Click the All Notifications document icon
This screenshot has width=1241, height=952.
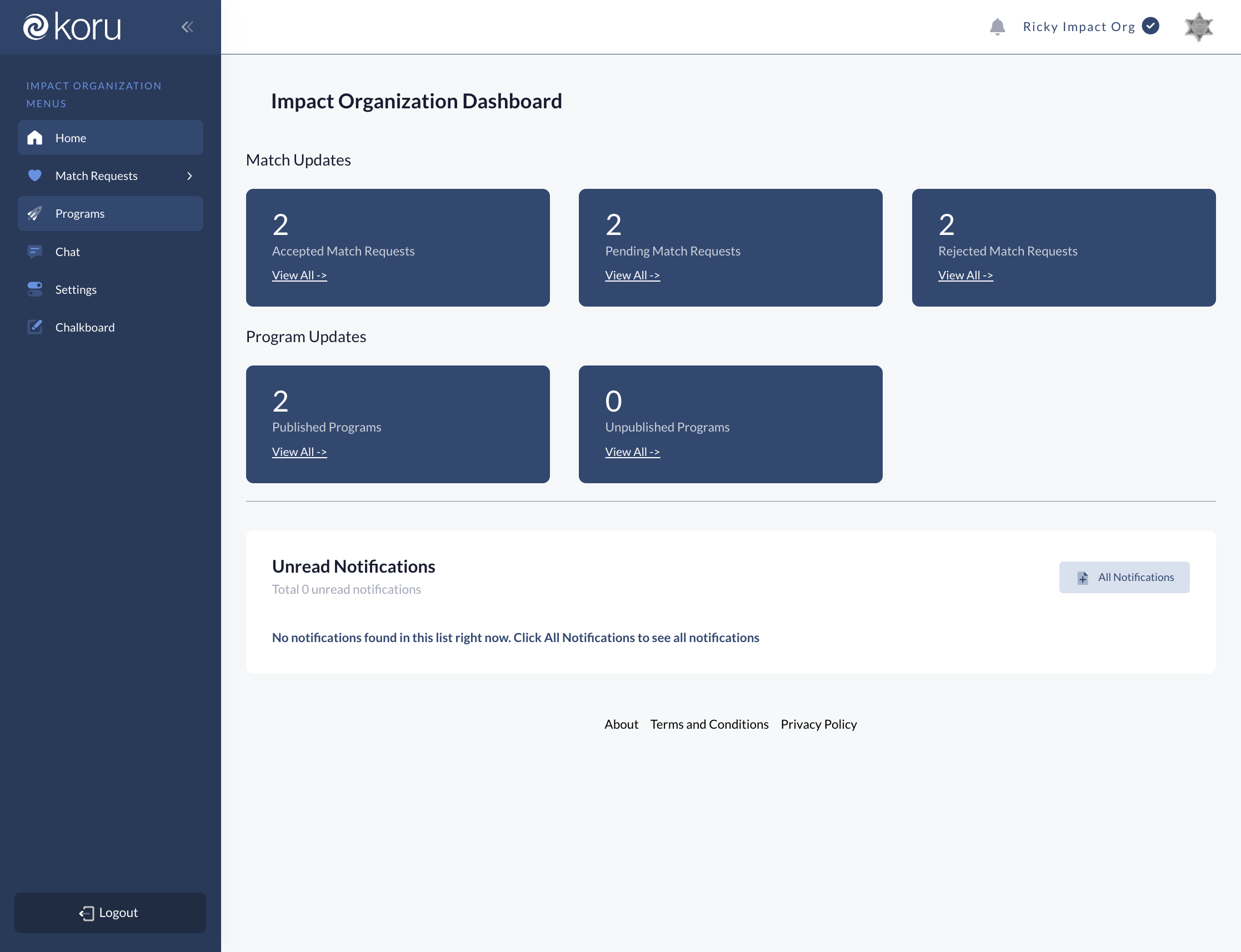(1083, 578)
